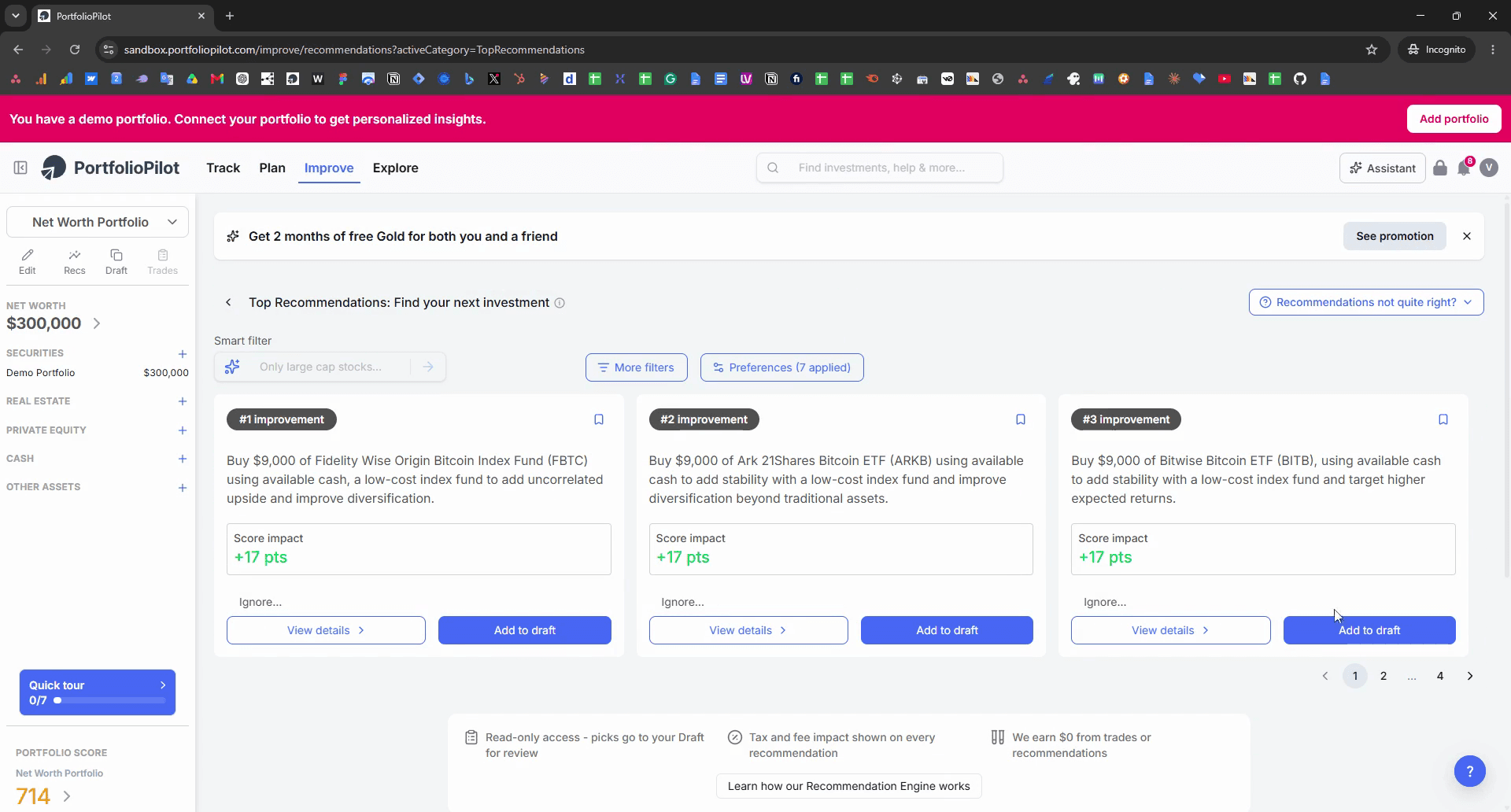Screen dimensions: 1511x812
Task: Click Quick tour progress bar
Action: (x=109, y=700)
